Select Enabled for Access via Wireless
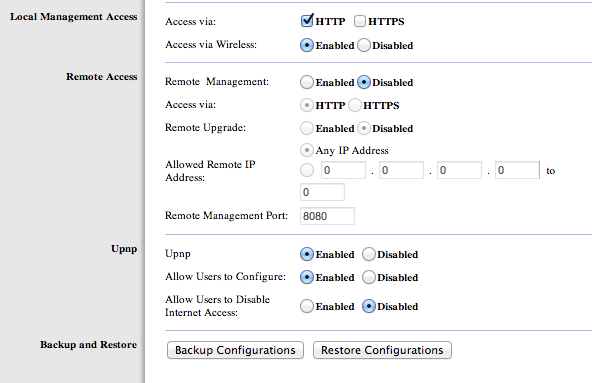This screenshot has height=383, width=592. click(x=307, y=45)
